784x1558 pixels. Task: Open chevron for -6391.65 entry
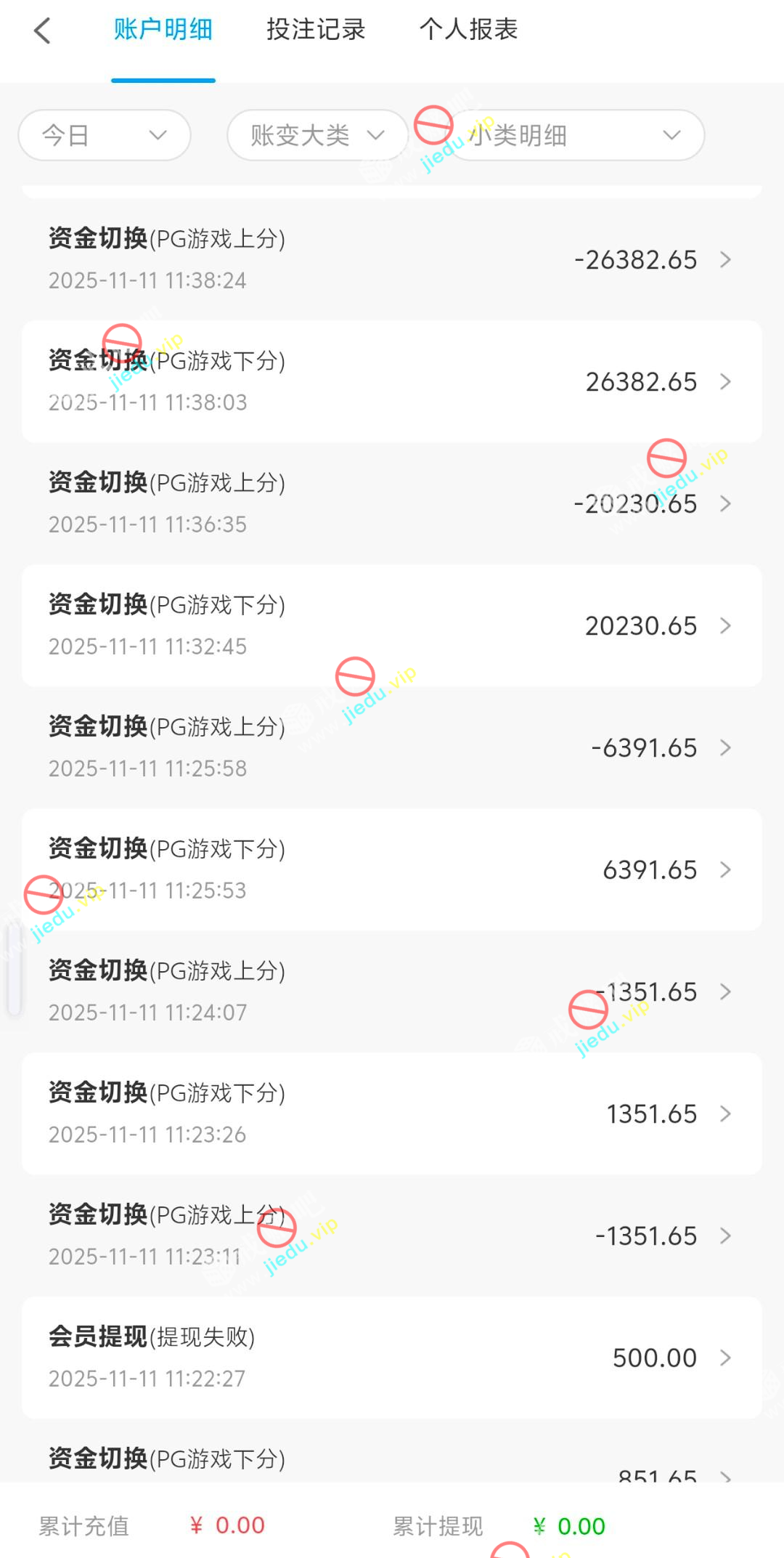(725, 747)
